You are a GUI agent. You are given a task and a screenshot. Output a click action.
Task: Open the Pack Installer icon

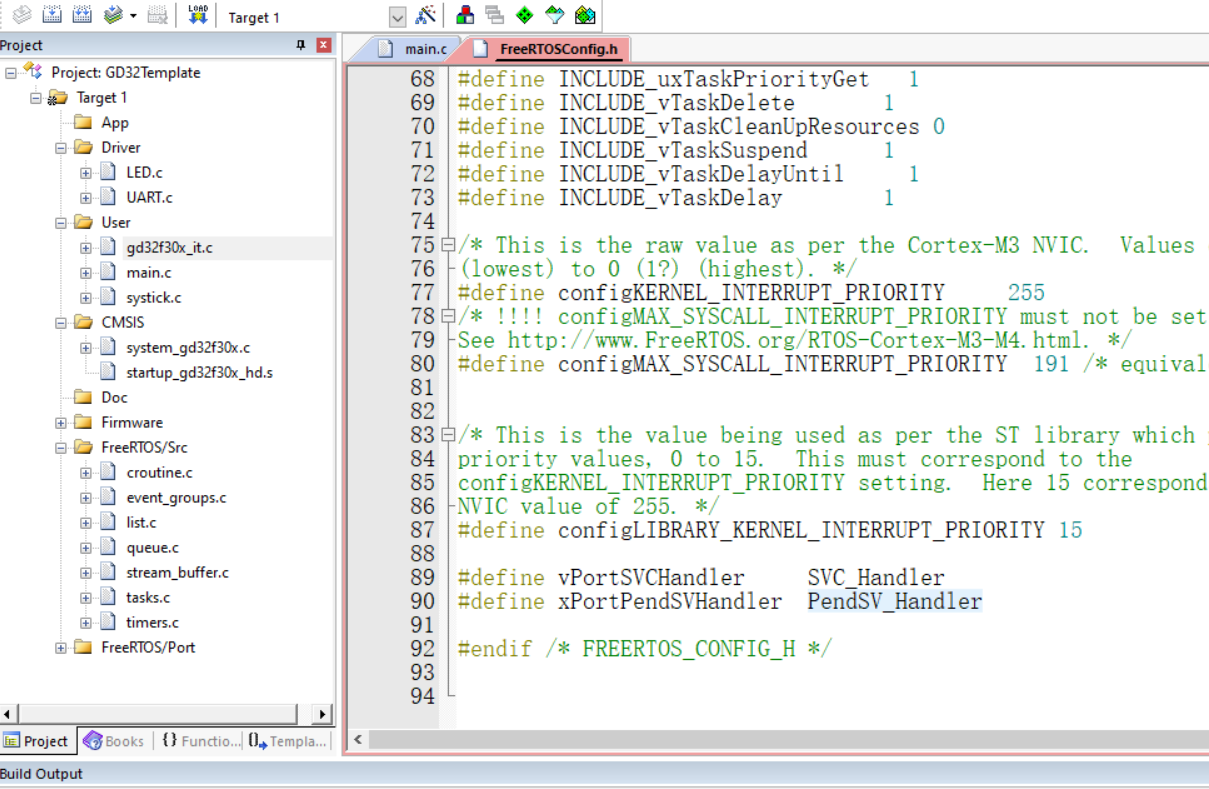(586, 15)
